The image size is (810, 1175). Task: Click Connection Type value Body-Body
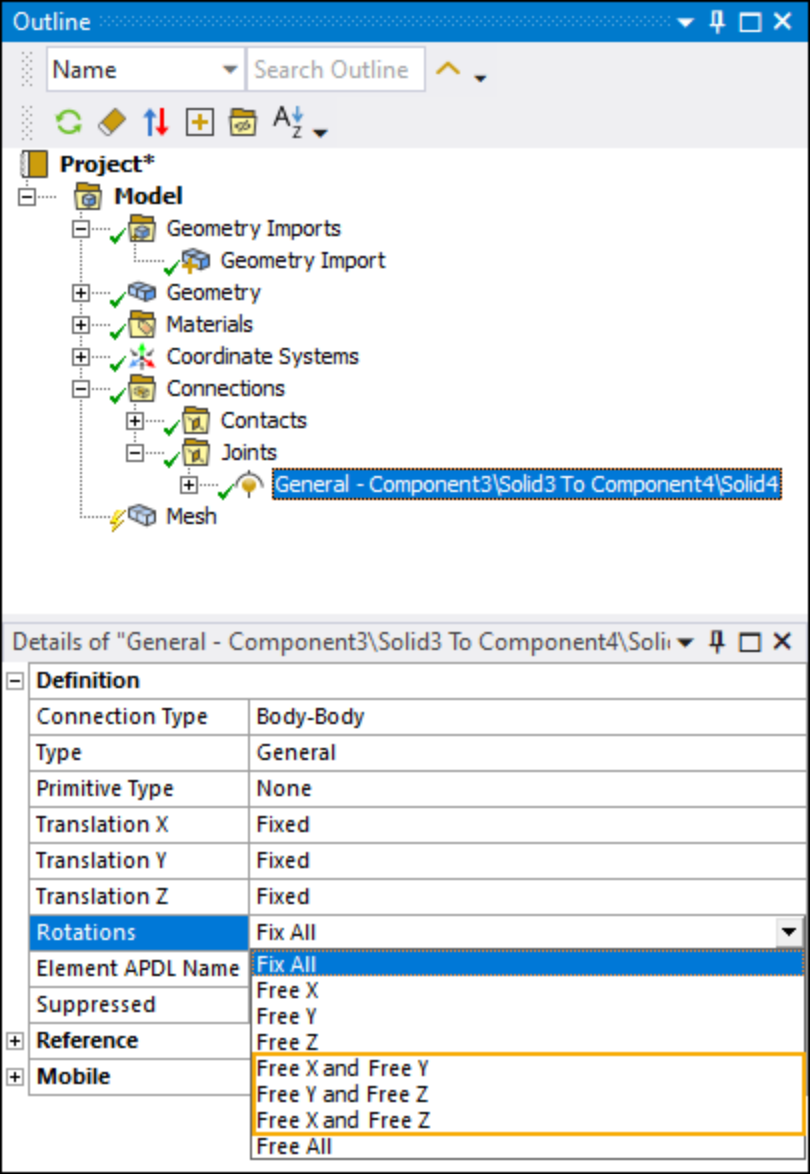tap(528, 717)
